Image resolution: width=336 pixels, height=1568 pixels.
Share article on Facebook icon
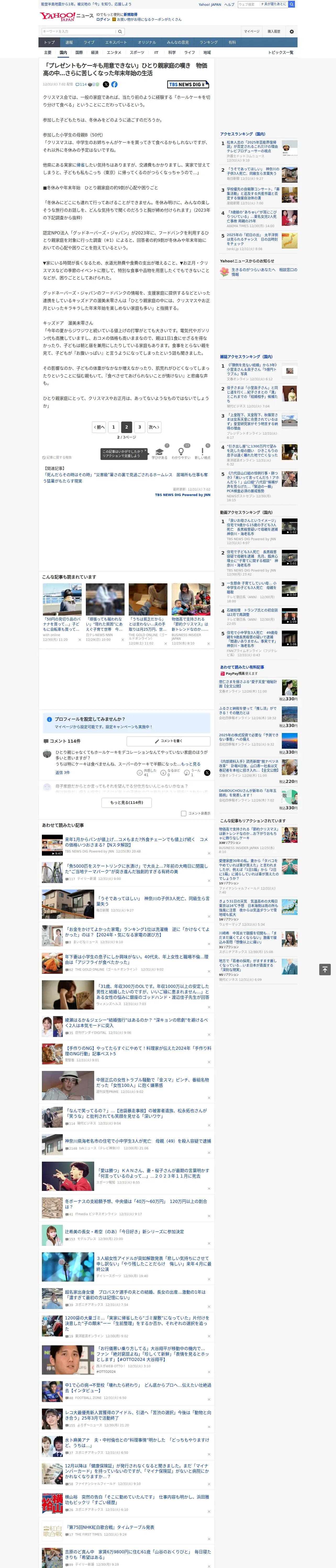114,85
